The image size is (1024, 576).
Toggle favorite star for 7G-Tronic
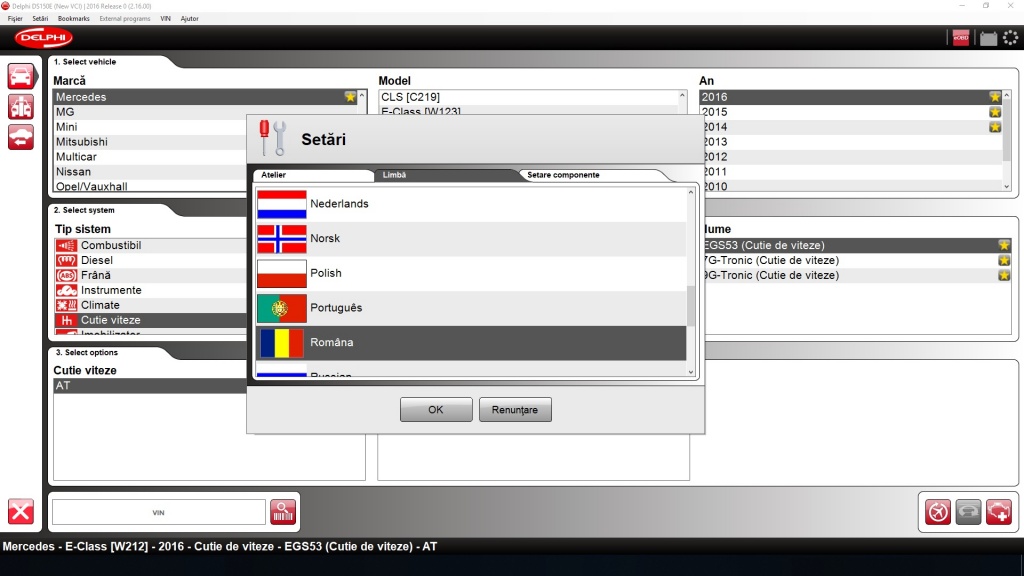click(1004, 261)
